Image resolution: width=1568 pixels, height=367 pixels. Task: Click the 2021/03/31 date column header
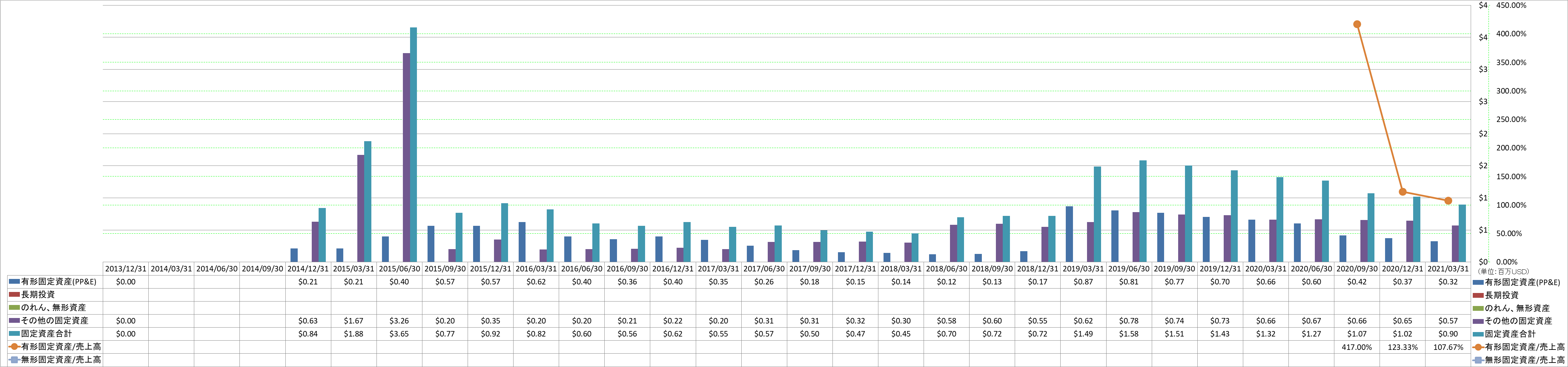1448,268
